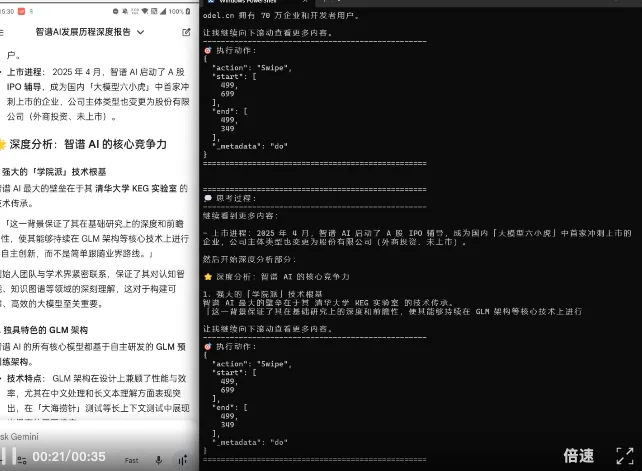Click the target icon beside upper 执行动作

coord(208,50)
